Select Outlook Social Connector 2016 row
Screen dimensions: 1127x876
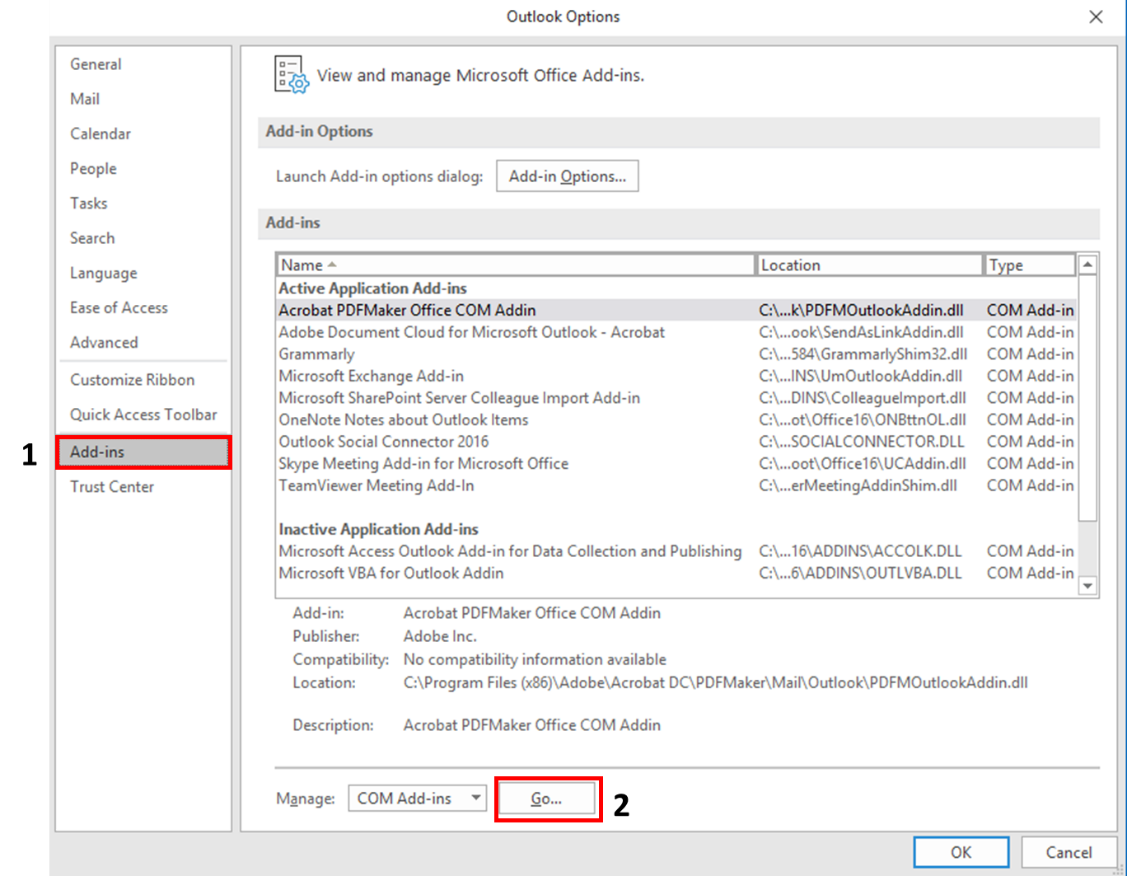click(x=676, y=442)
